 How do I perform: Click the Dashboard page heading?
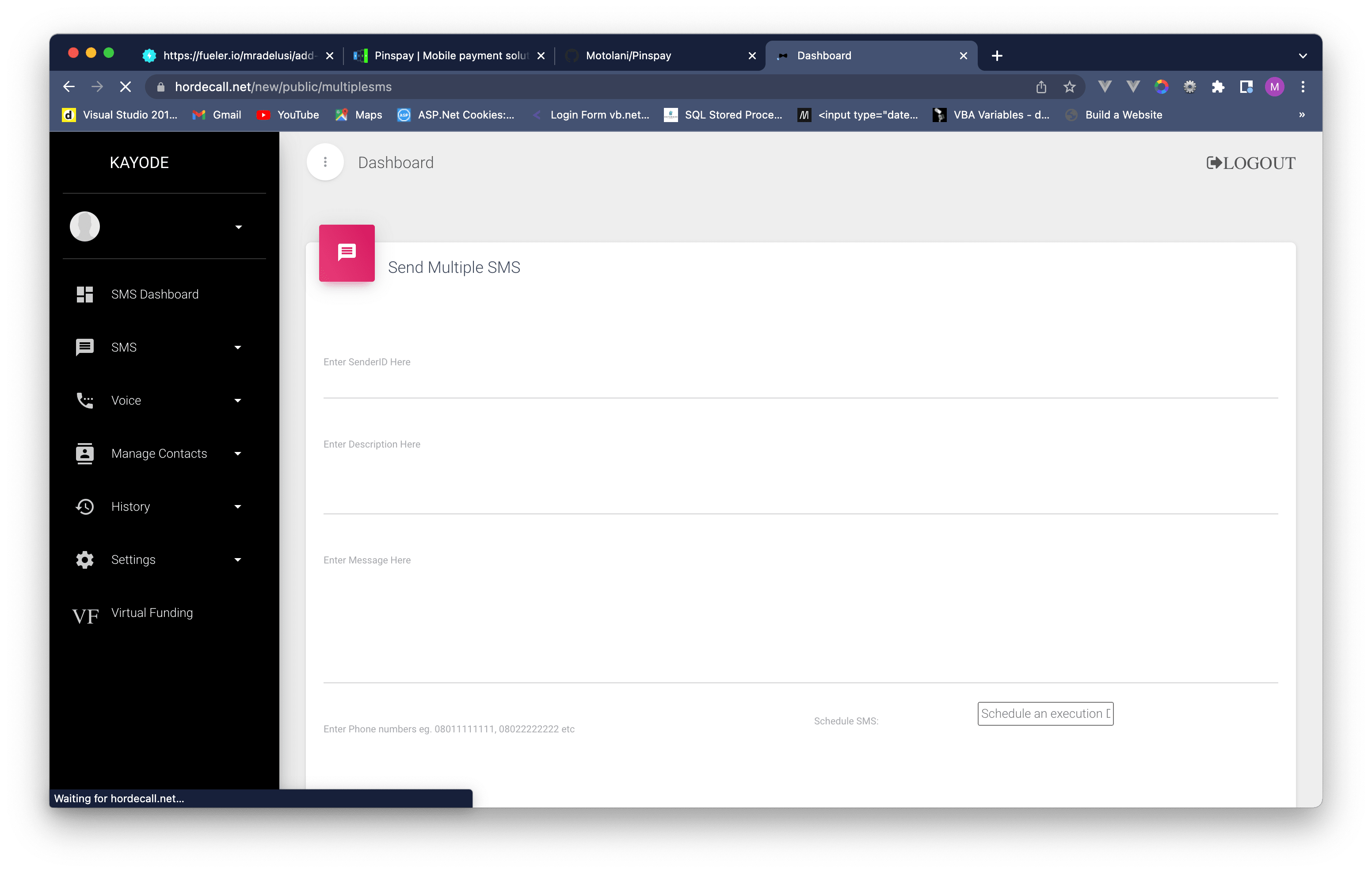pyautogui.click(x=396, y=162)
